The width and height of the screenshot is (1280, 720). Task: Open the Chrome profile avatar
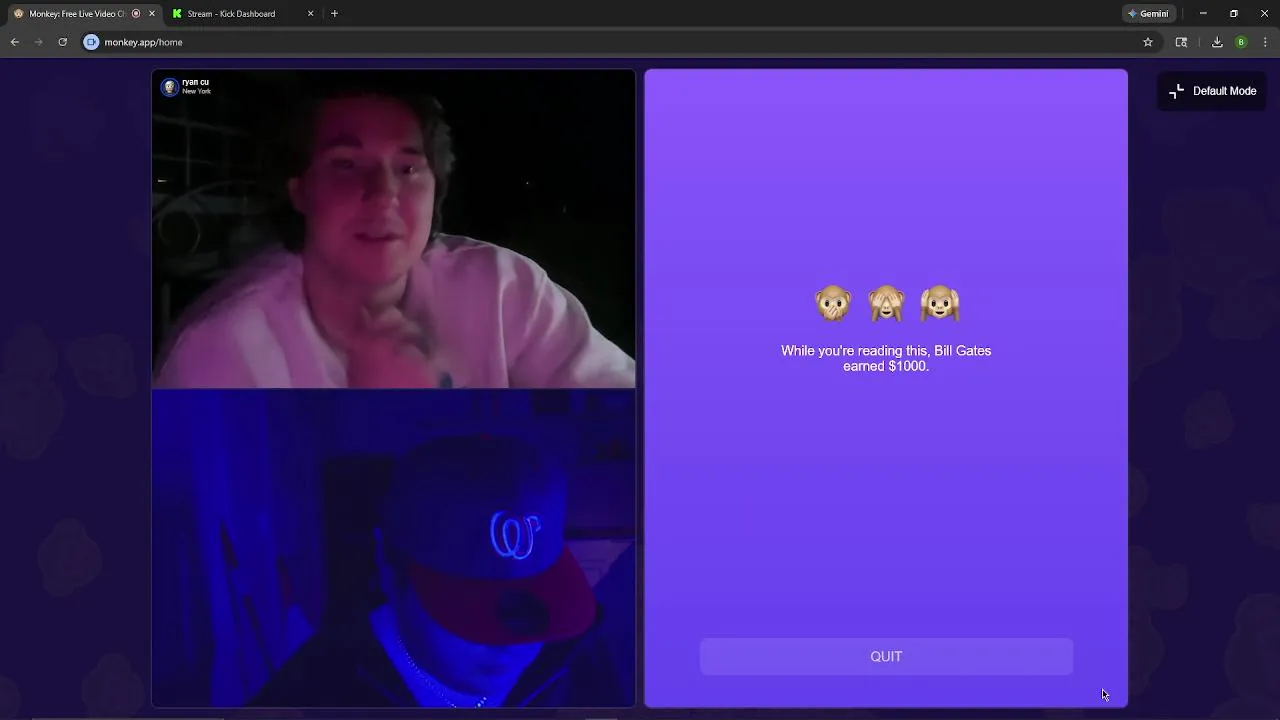pyautogui.click(x=1241, y=42)
